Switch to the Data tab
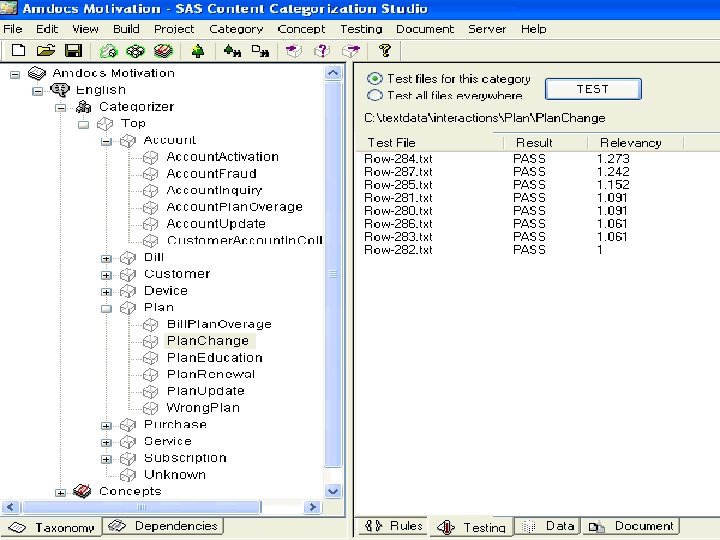The width and height of the screenshot is (720, 540). [548, 525]
